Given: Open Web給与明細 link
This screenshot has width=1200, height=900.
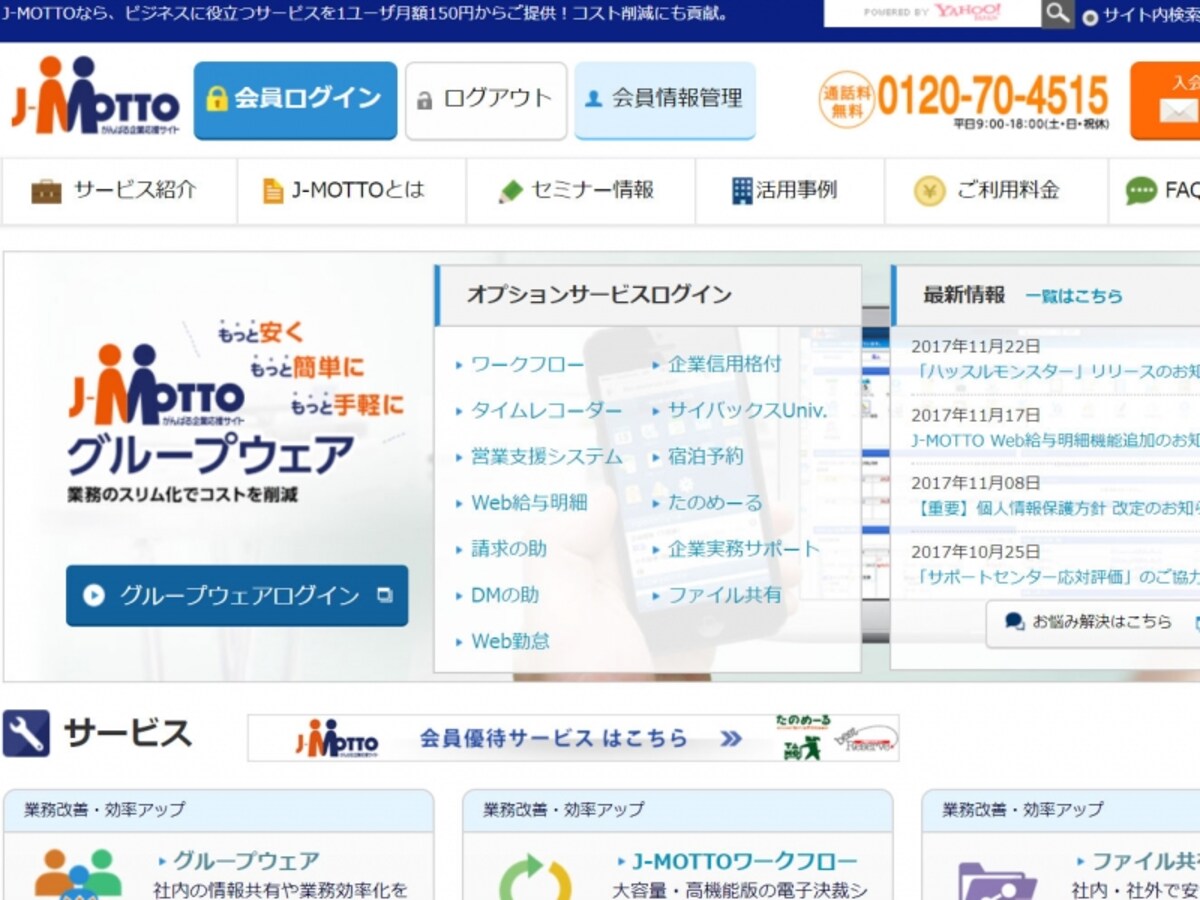Looking at the screenshot, I should click(529, 503).
